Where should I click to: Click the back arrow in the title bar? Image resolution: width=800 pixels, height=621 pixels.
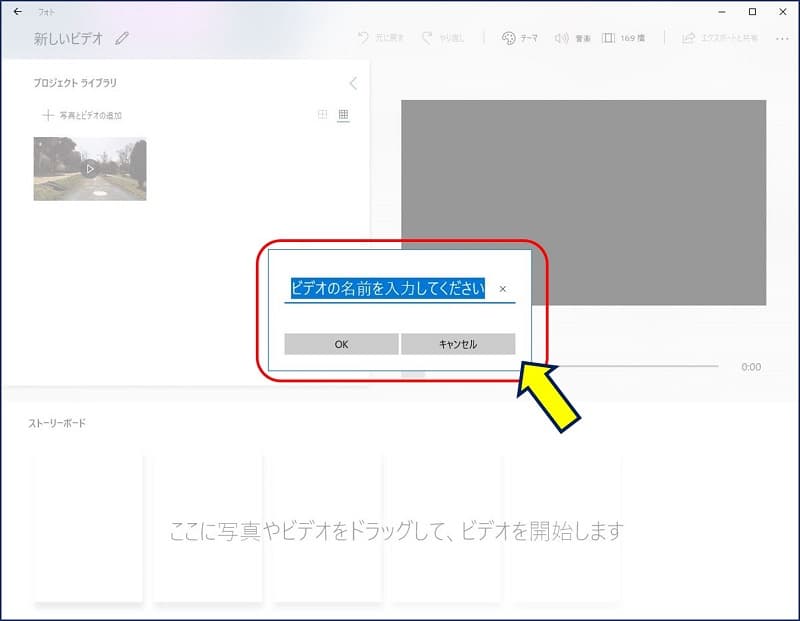tap(17, 12)
